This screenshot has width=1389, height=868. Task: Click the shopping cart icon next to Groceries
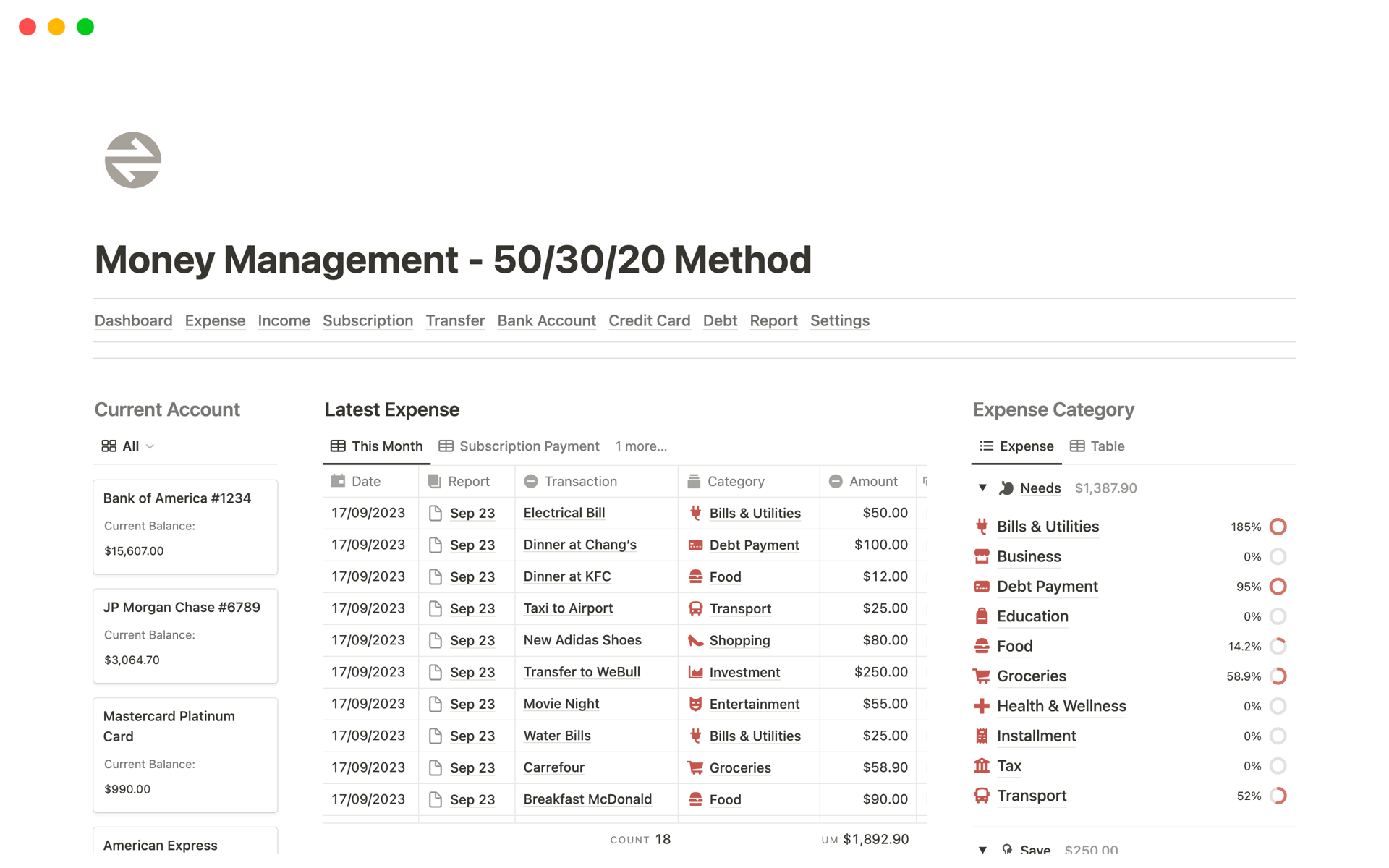click(982, 676)
